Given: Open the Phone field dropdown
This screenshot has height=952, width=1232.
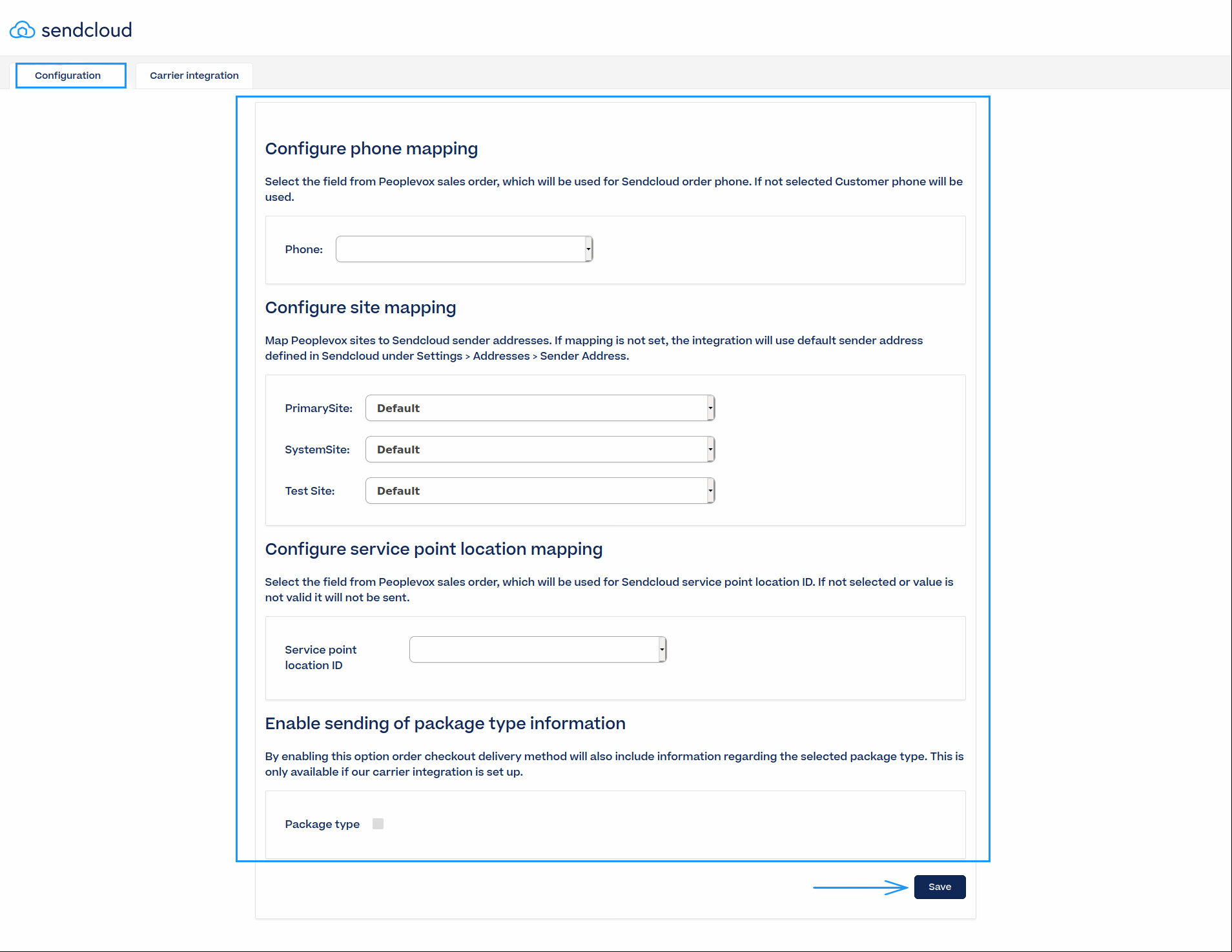Looking at the screenshot, I should coord(464,249).
